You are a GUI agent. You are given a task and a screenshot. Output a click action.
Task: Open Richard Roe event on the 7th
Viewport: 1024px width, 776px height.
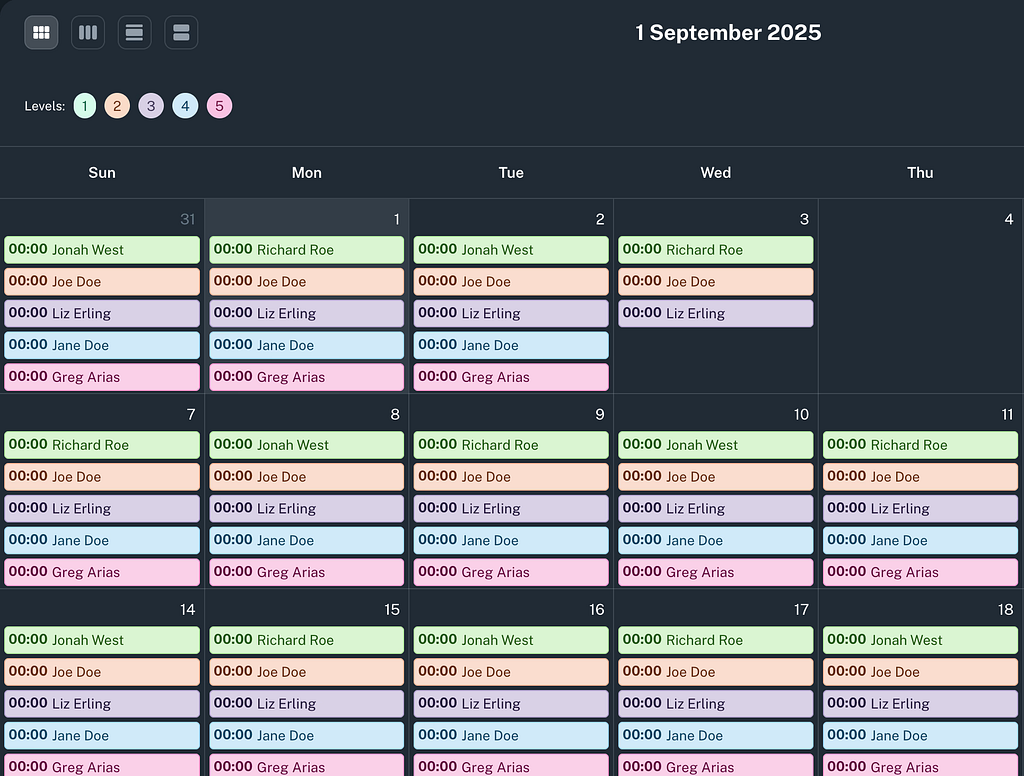pyautogui.click(x=102, y=445)
